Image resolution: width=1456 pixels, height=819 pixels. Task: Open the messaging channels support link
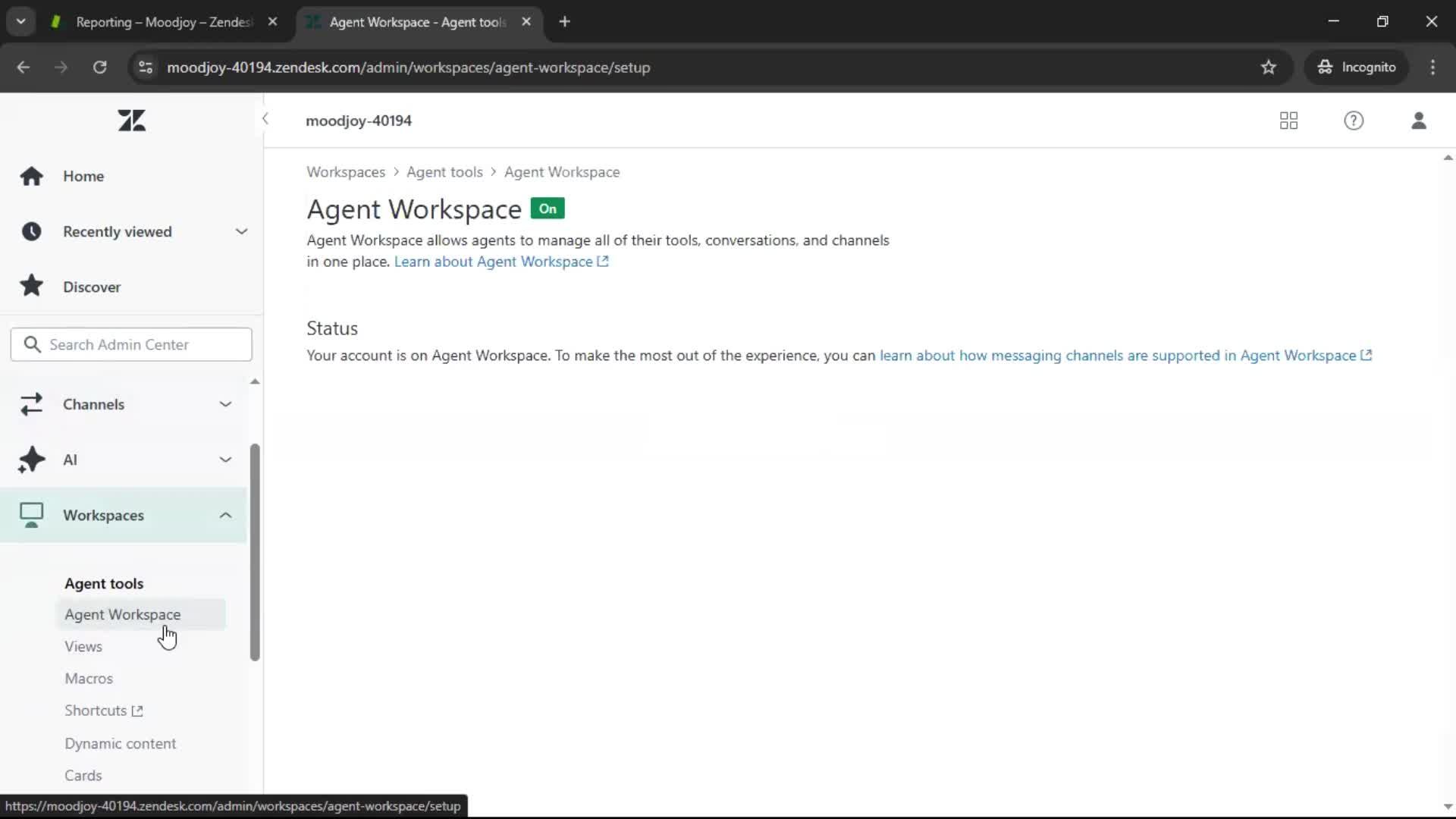1125,356
